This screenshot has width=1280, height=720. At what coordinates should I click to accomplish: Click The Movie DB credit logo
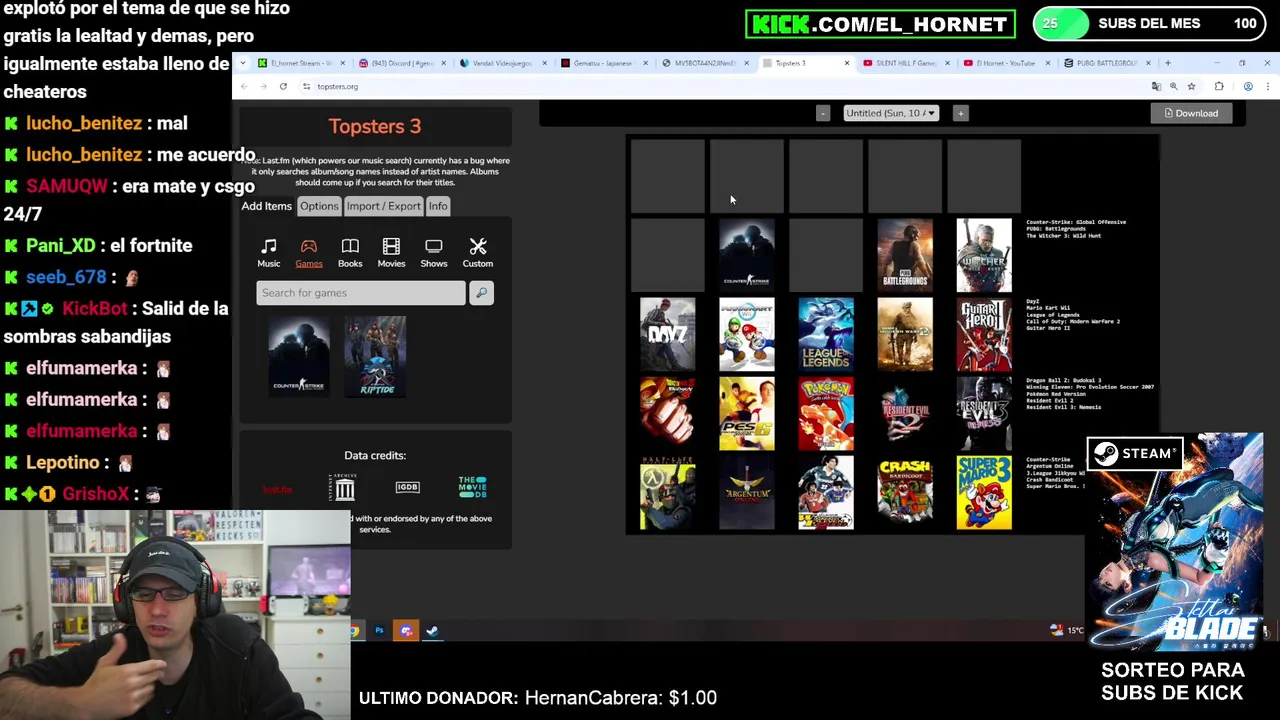[472, 487]
